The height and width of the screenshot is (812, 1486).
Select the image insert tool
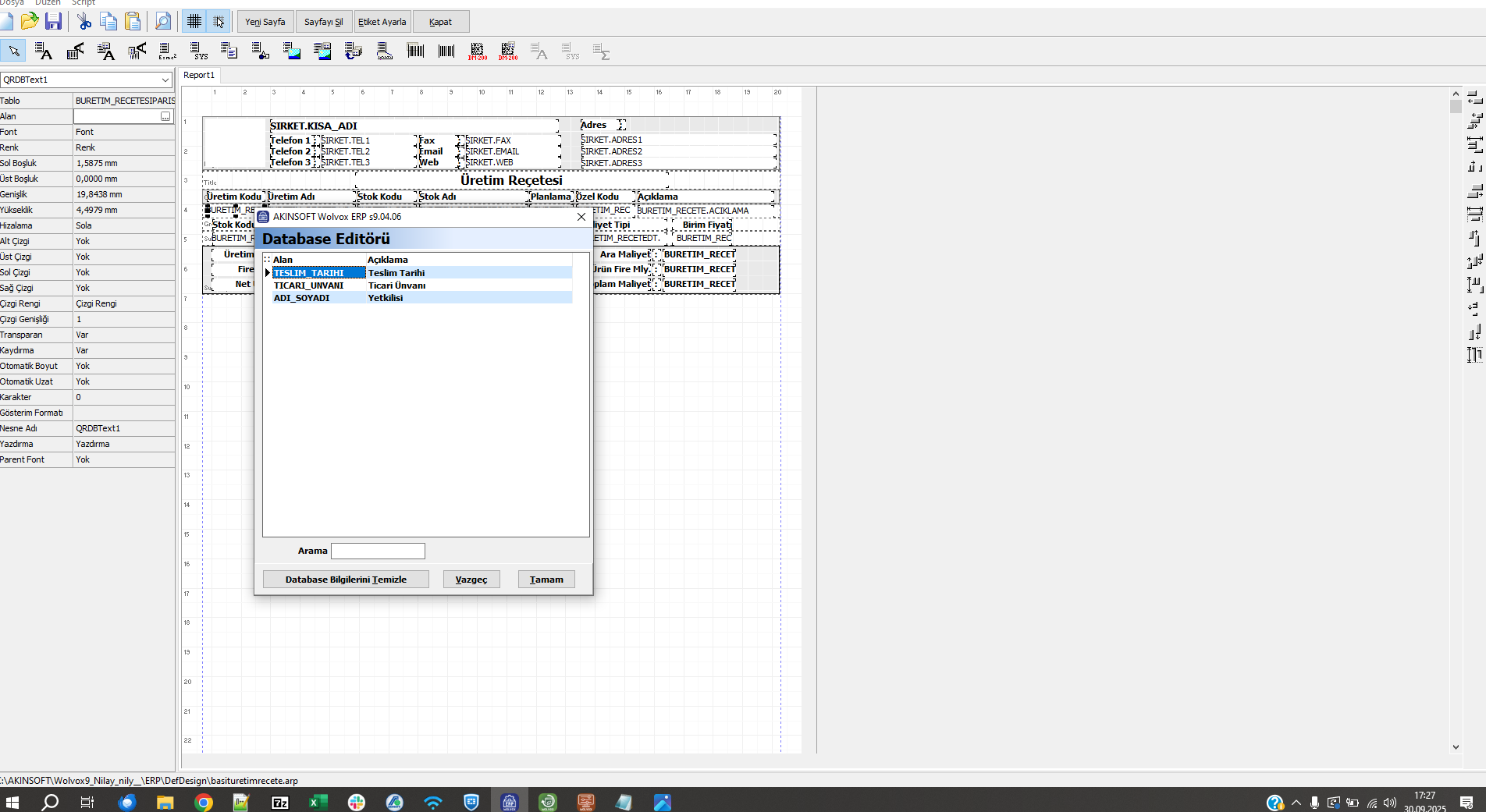click(291, 51)
